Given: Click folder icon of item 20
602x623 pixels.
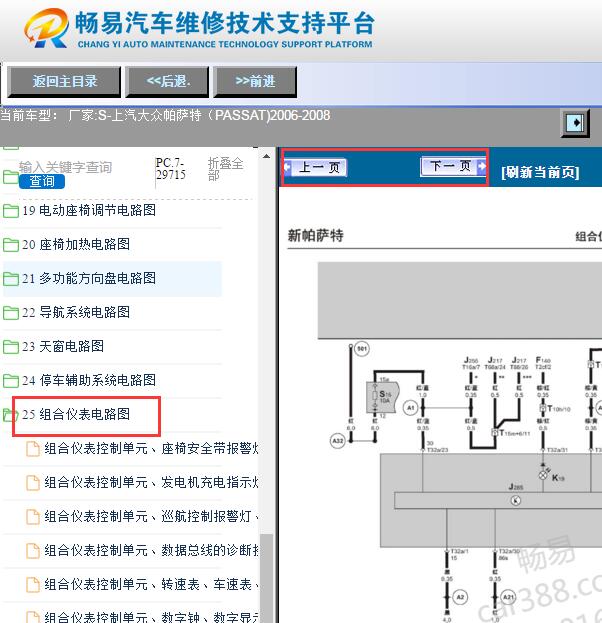Looking at the screenshot, I should pos(11,245).
